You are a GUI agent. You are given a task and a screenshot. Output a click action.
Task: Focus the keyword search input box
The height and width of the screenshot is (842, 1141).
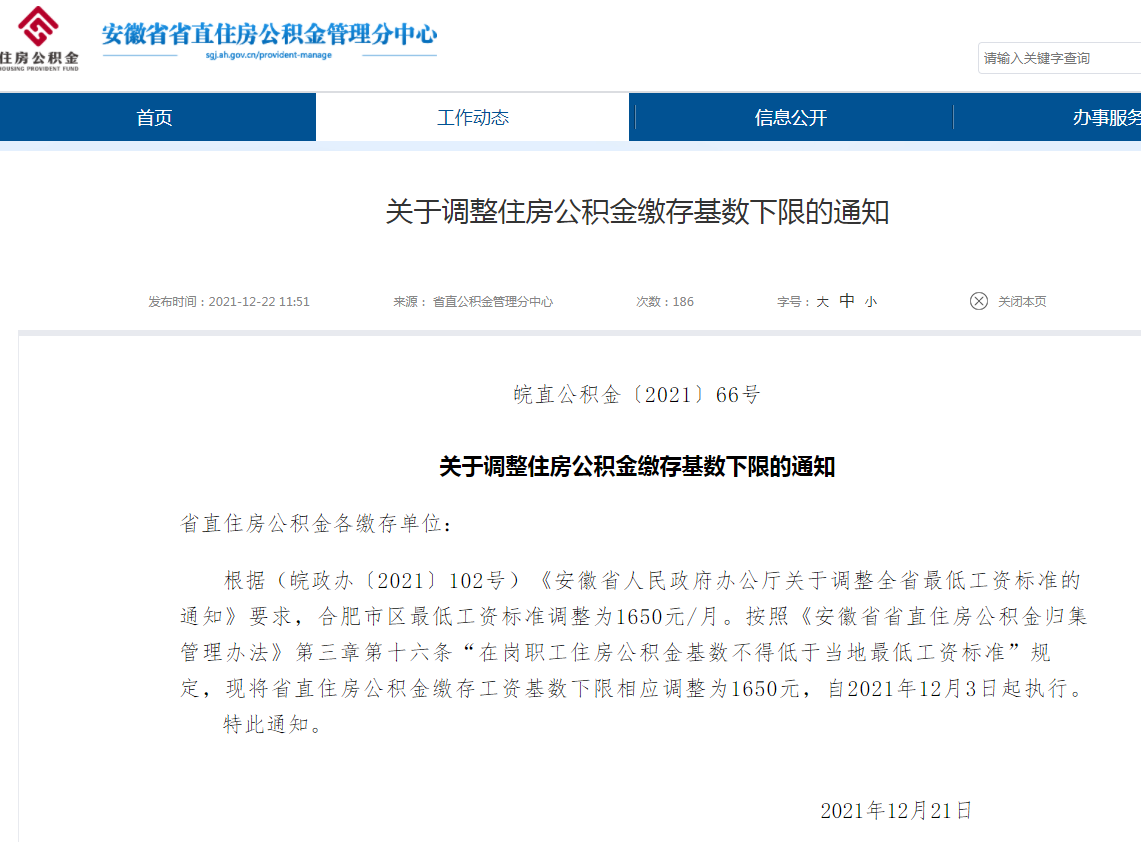[1058, 59]
